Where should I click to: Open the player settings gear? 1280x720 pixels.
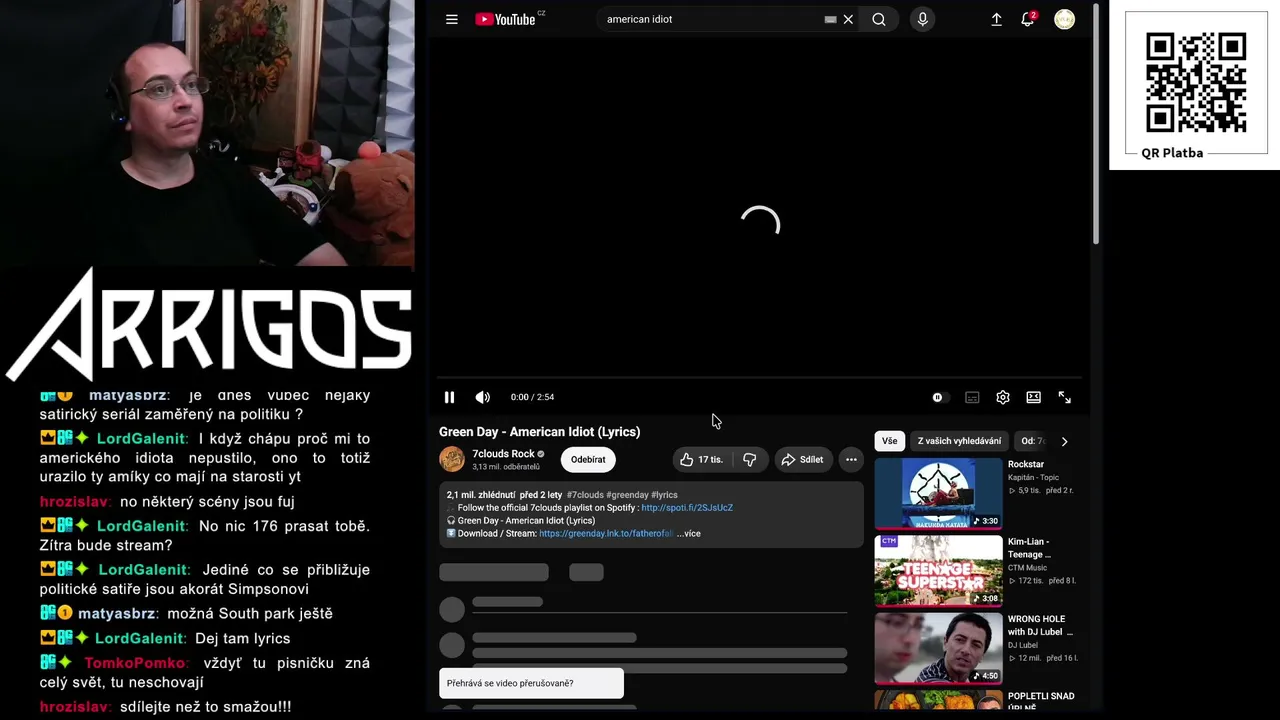coord(1003,397)
